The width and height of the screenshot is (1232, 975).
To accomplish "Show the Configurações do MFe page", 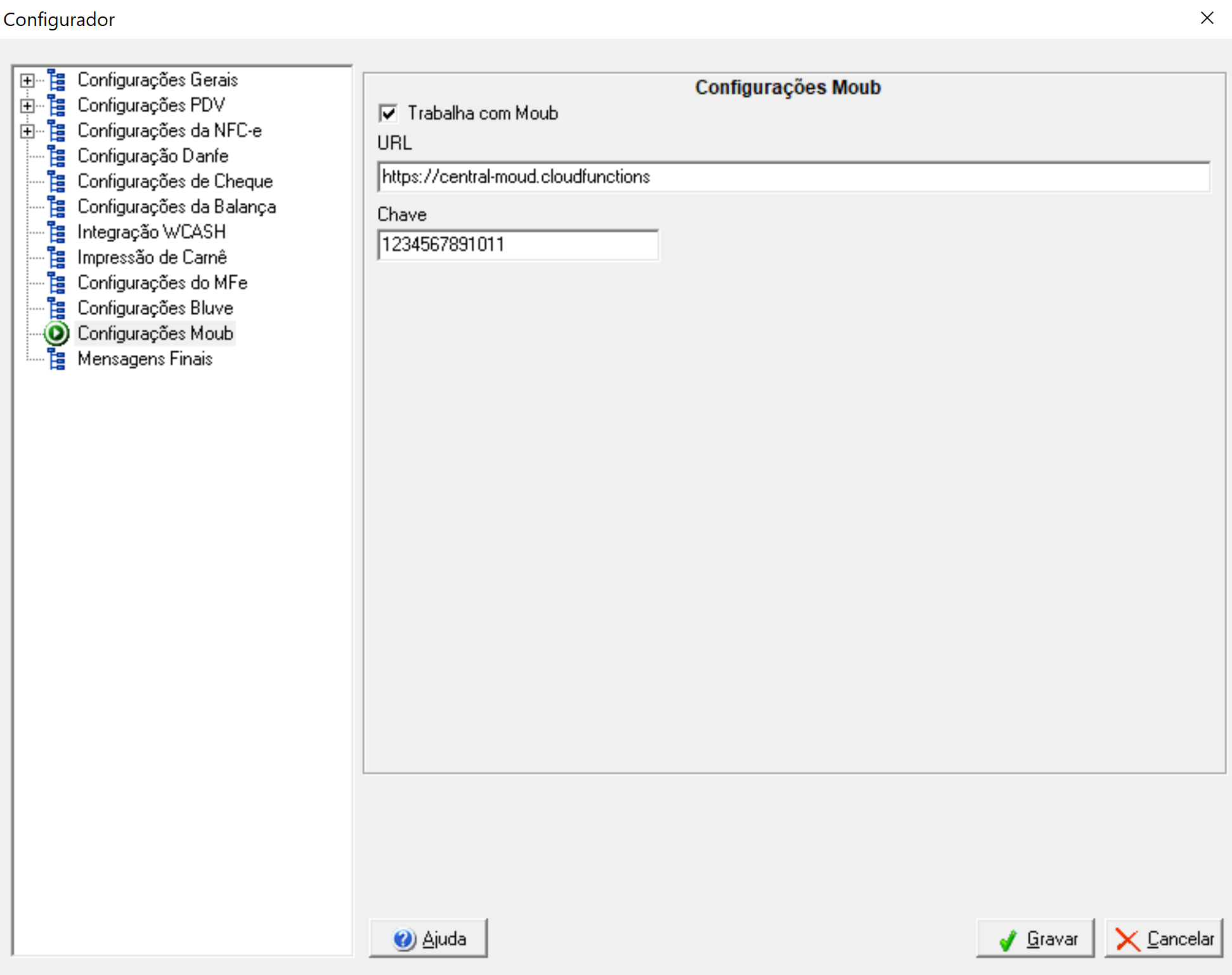I will tap(162, 283).
